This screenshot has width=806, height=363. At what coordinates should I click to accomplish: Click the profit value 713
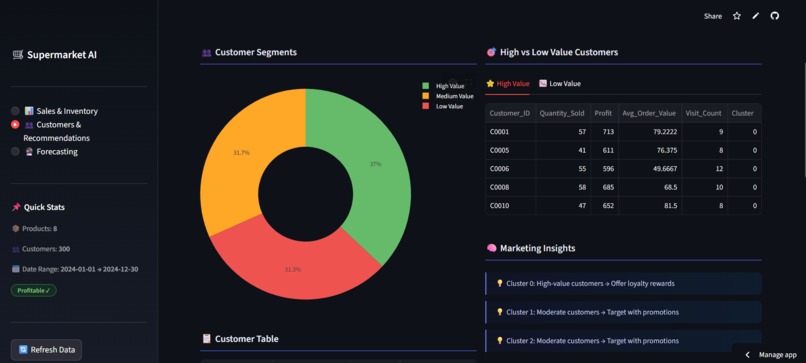tap(603, 132)
